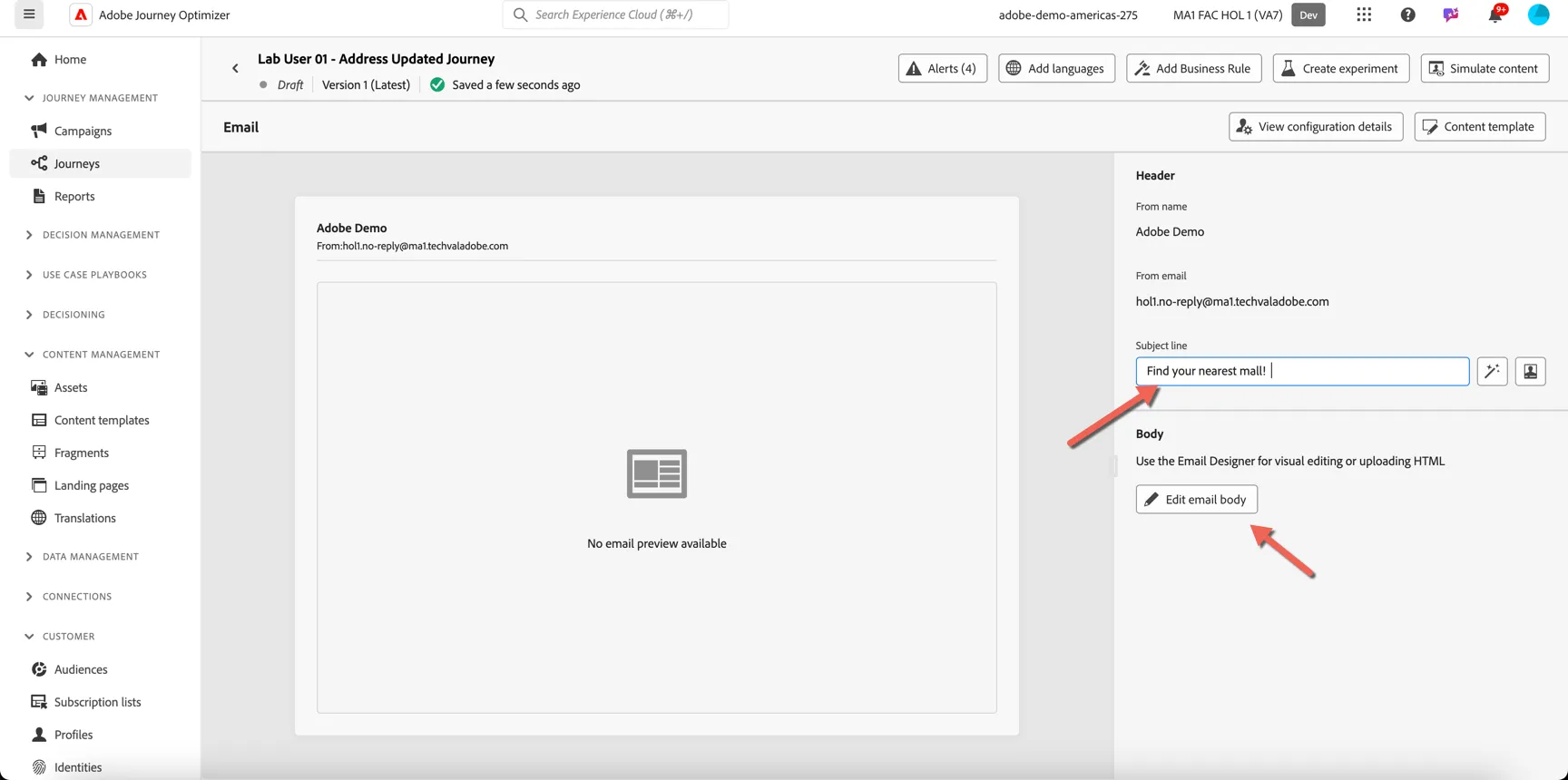Viewport: 1568px width, 780px height.
Task: Click Create experiment button
Action: 1340,68
